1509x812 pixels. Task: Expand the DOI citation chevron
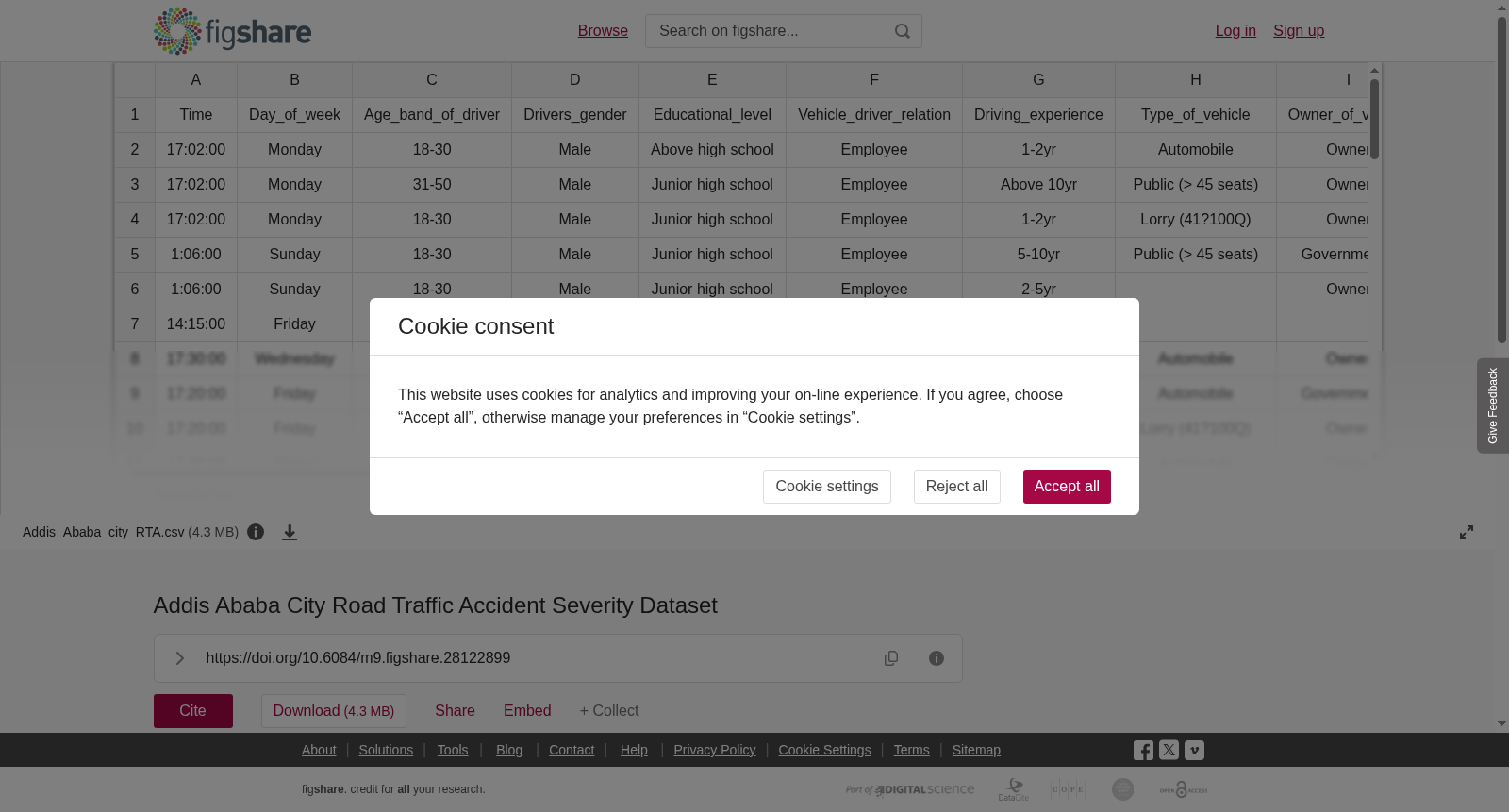tap(179, 658)
